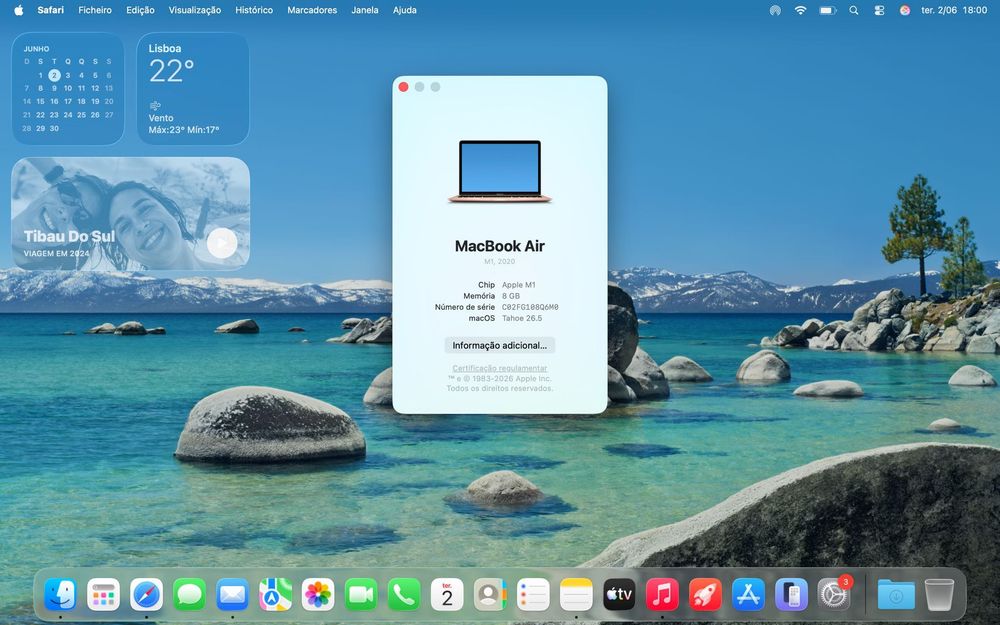The width and height of the screenshot is (1000, 625).
Task: Open Mail app in Dock
Action: (232, 594)
